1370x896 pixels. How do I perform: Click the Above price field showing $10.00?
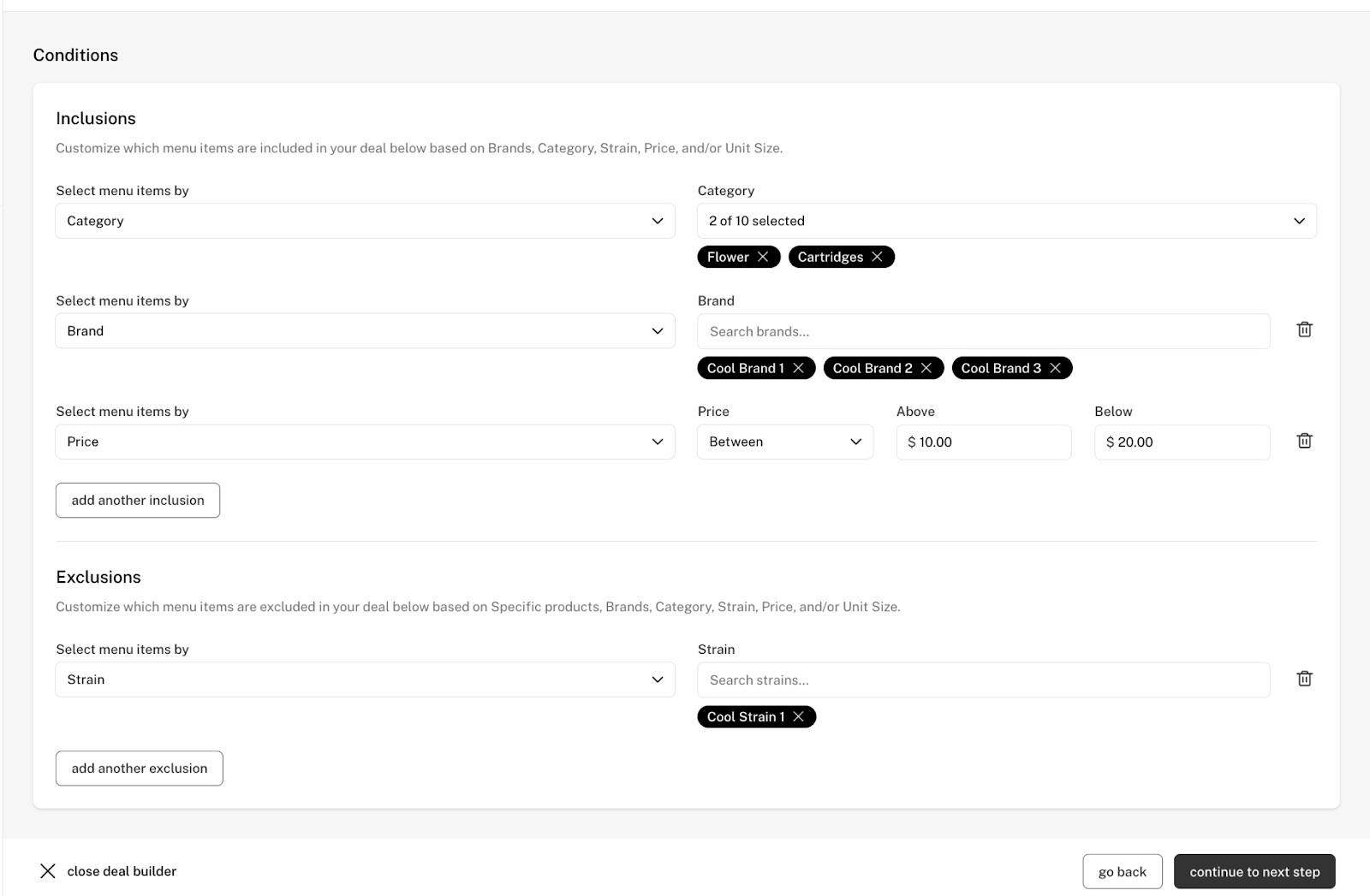point(983,442)
